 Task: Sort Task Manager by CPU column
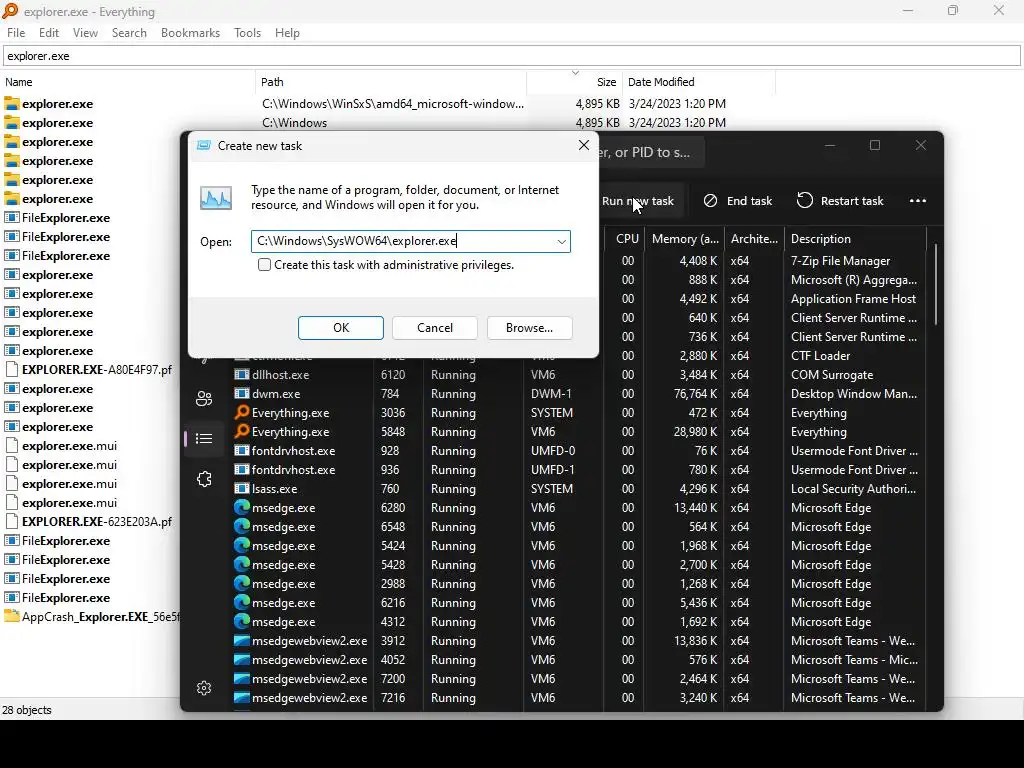[626, 238]
